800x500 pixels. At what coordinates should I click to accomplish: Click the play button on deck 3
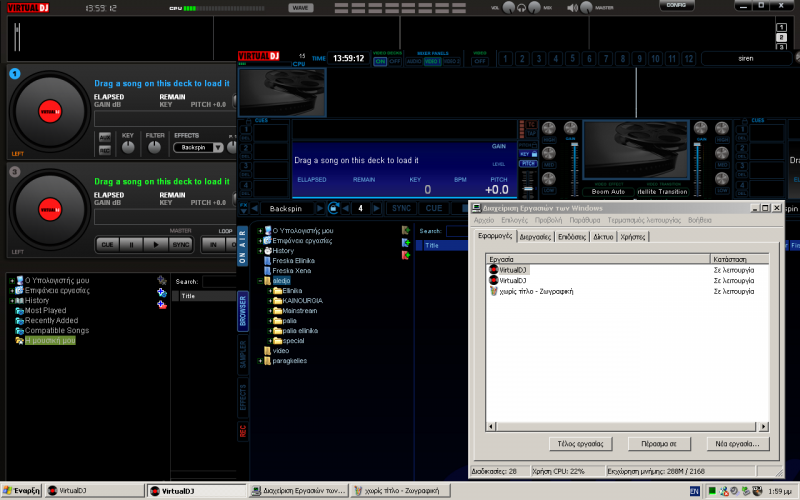pos(156,245)
